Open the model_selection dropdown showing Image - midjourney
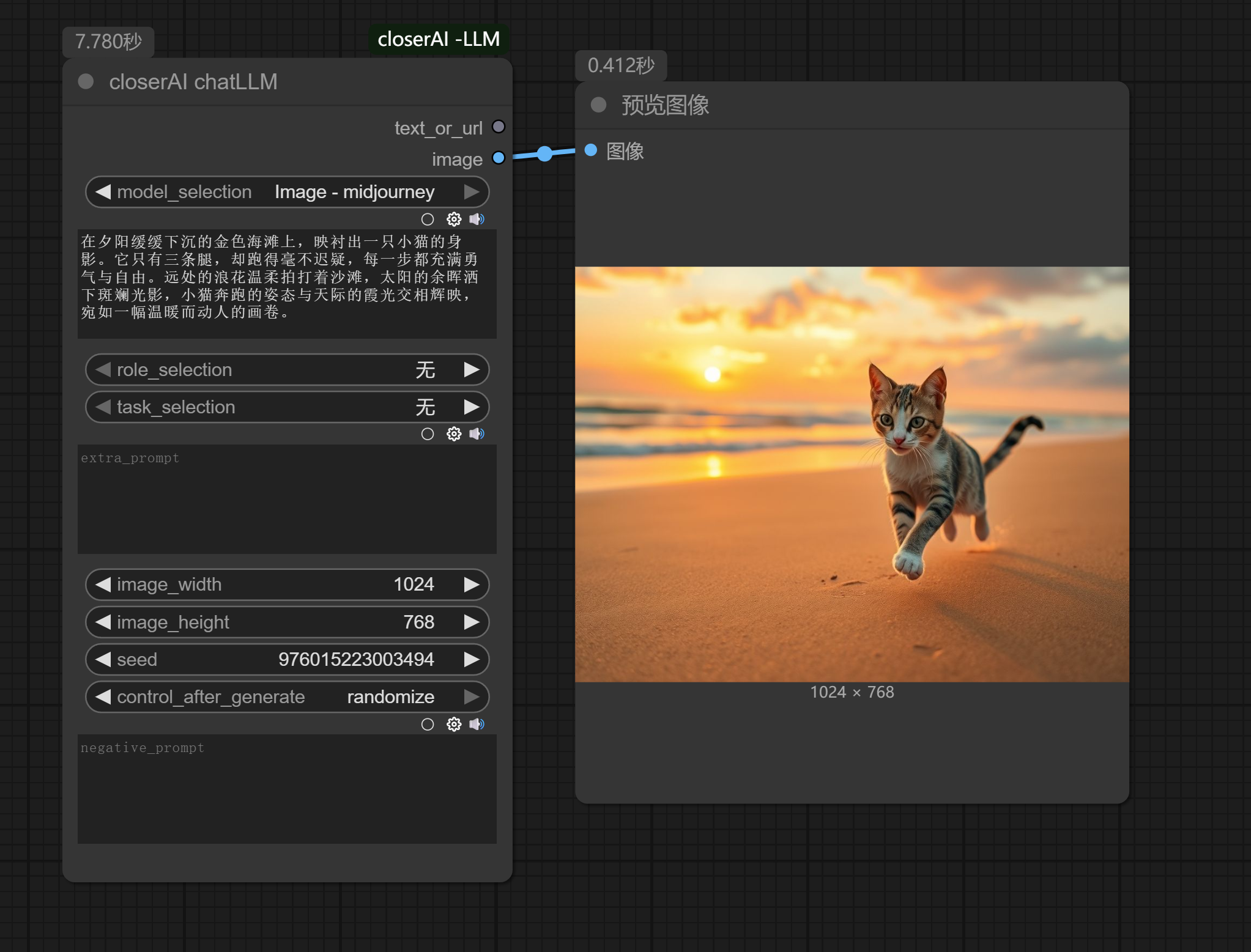The image size is (1251, 952). [x=288, y=192]
